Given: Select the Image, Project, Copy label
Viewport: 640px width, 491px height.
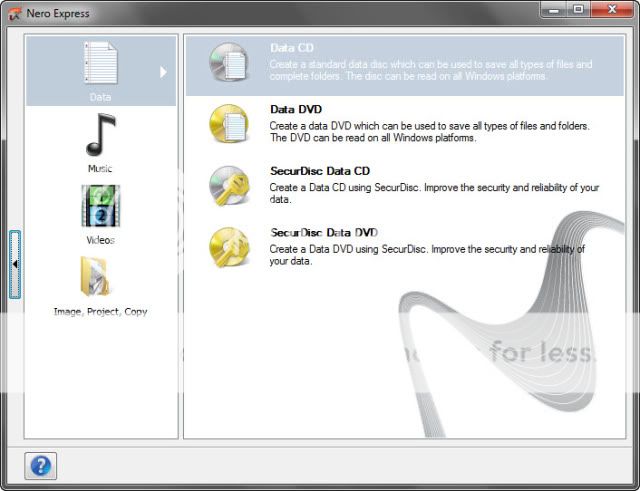Looking at the screenshot, I should (100, 312).
